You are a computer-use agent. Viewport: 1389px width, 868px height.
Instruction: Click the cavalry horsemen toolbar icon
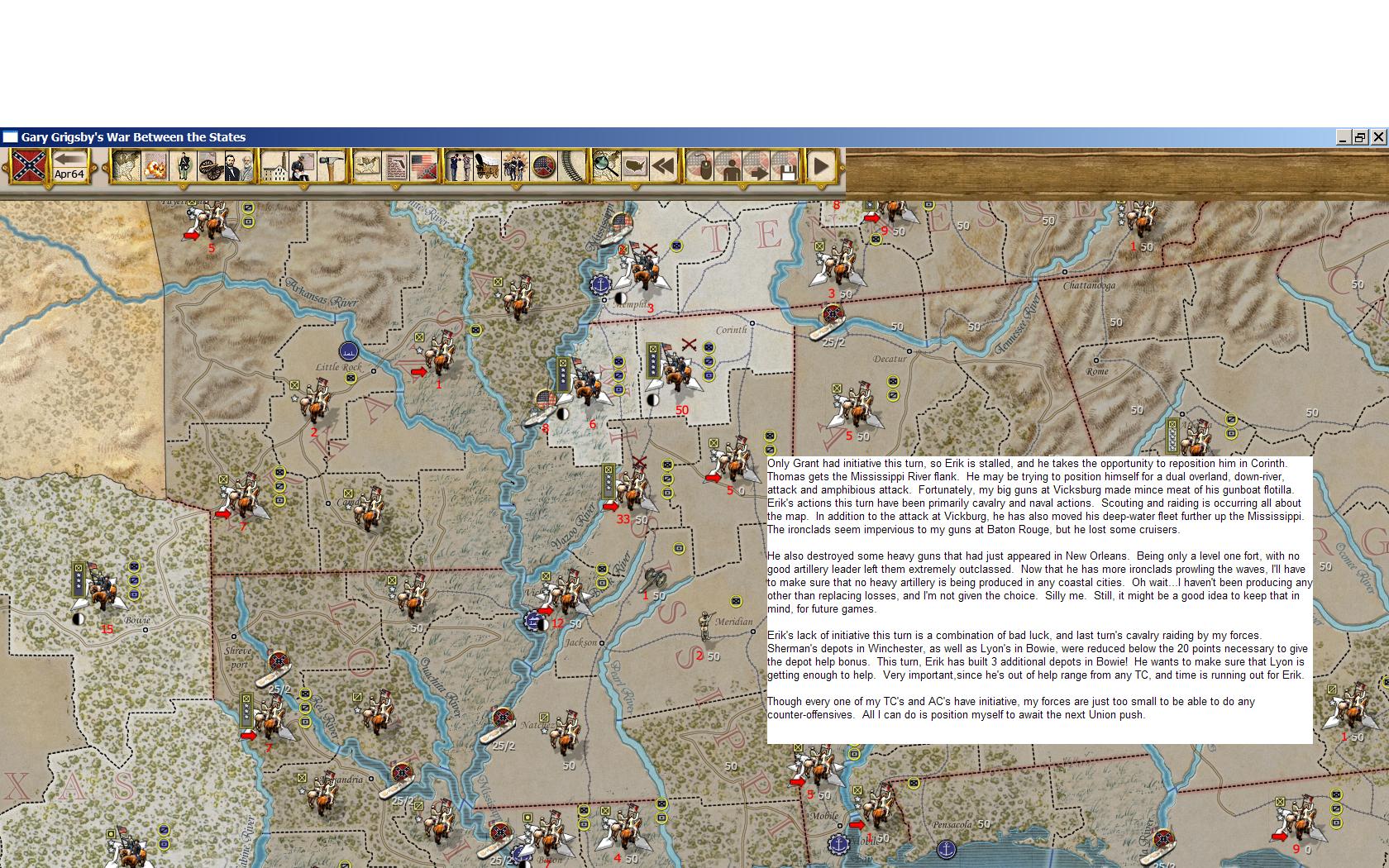[x=514, y=165]
